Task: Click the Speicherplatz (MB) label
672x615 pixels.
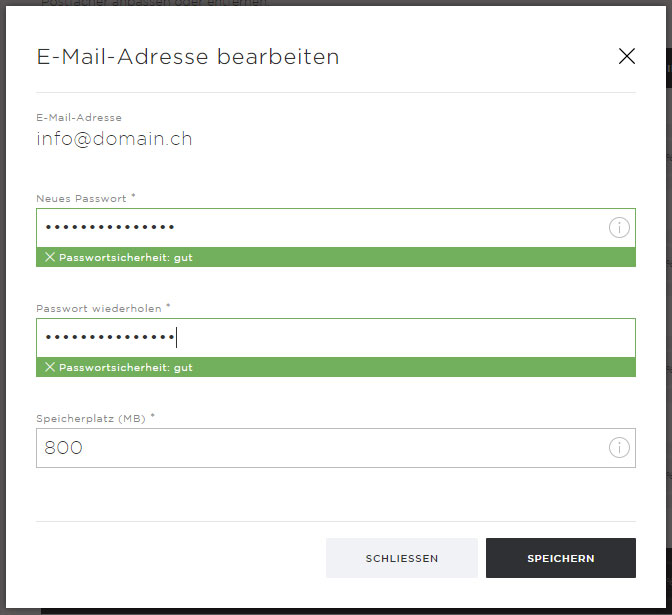Action: tap(91, 419)
